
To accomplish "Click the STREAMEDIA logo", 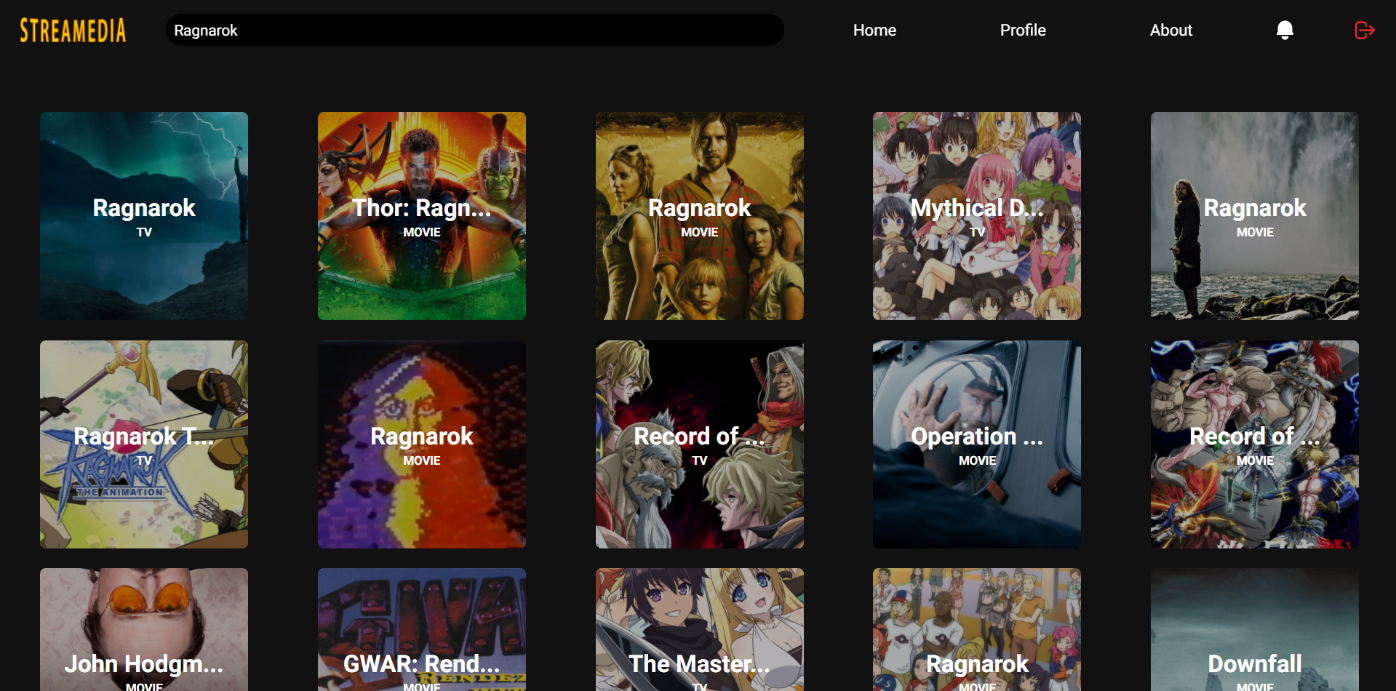I will [x=73, y=30].
